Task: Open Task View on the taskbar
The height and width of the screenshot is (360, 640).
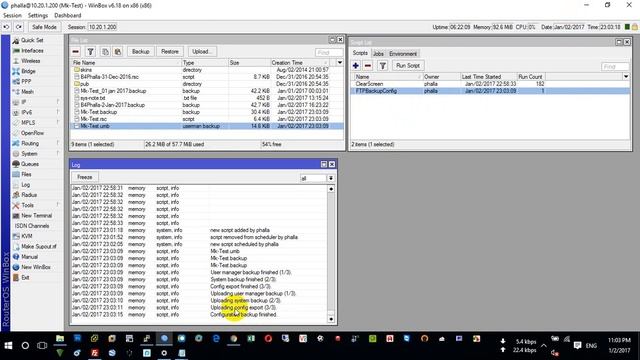Action: [x=42, y=346]
